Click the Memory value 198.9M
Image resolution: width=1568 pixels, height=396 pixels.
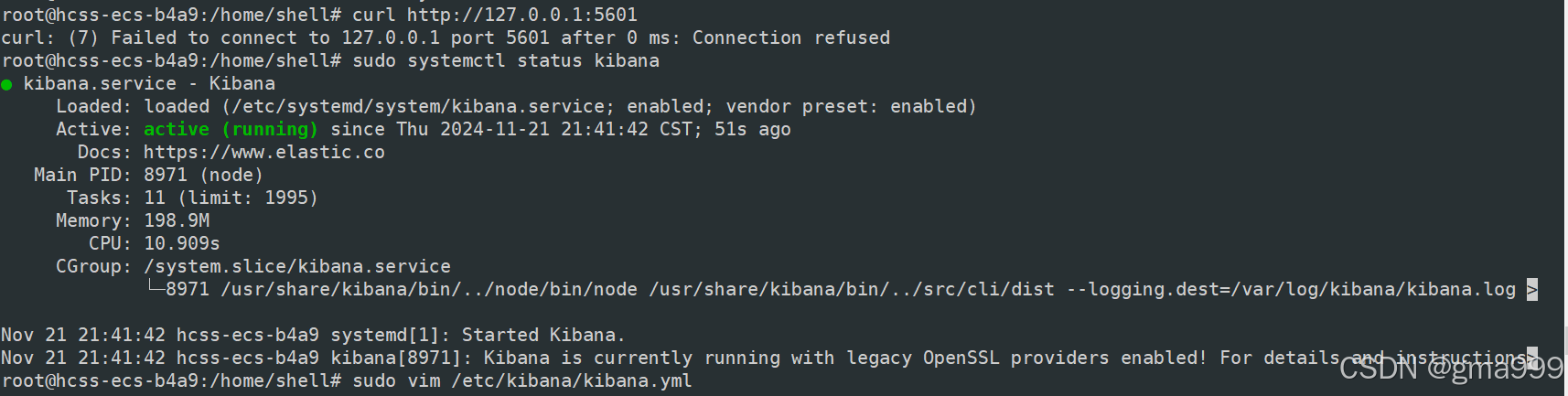pyautogui.click(x=177, y=220)
